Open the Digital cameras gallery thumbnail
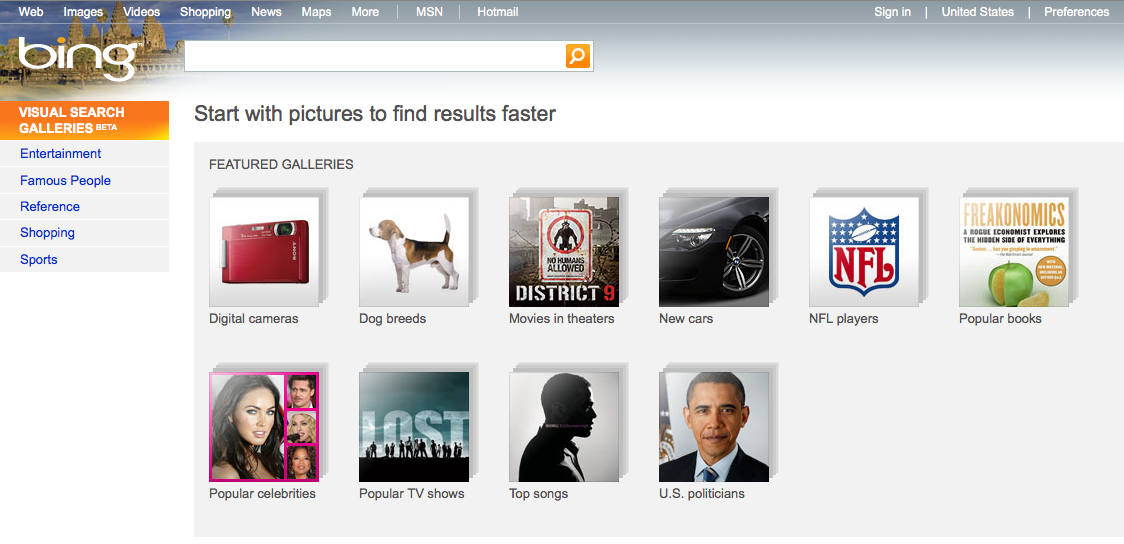The height and width of the screenshot is (544, 1124). coord(264,251)
